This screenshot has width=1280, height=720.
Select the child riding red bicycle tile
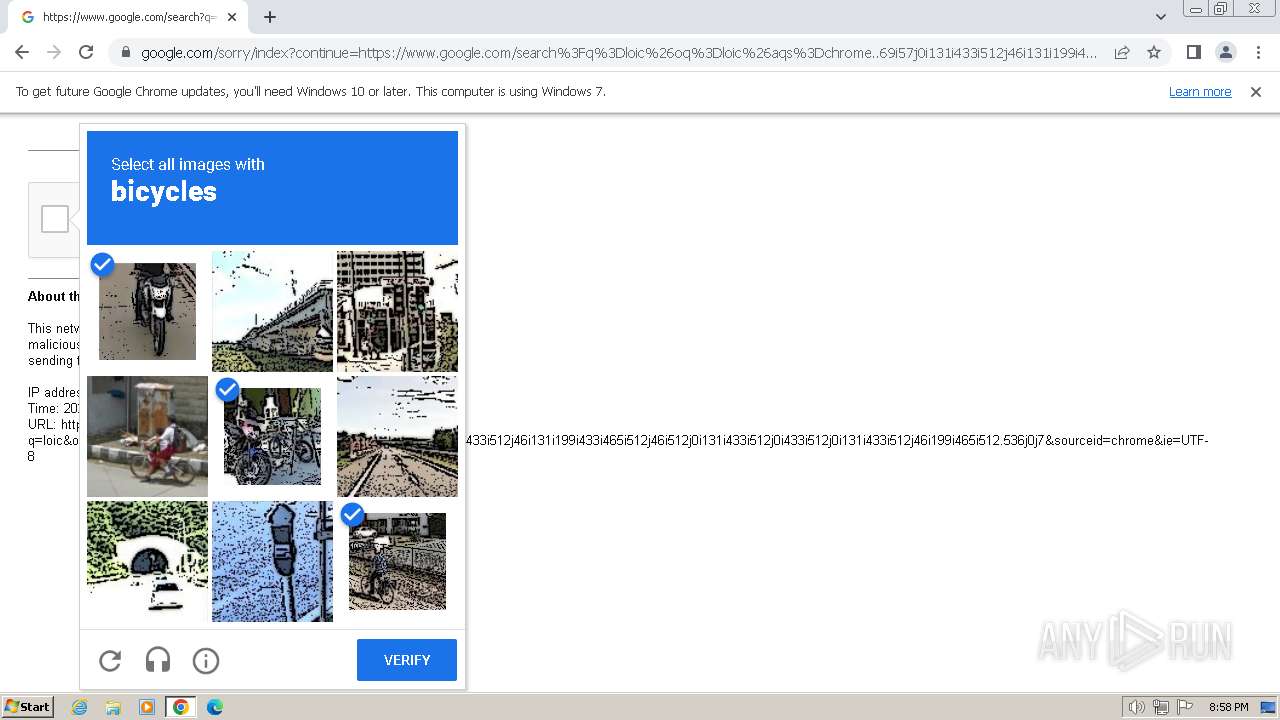[x=147, y=436]
